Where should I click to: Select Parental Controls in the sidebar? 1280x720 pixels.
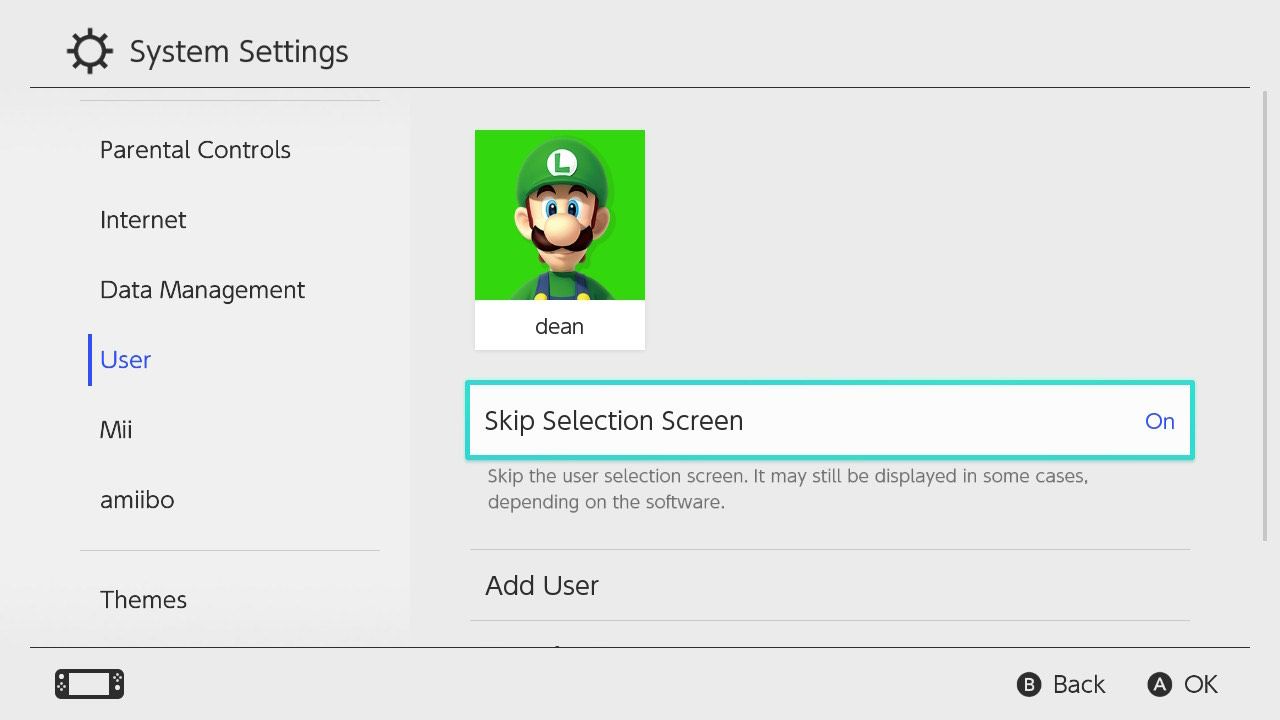point(195,149)
